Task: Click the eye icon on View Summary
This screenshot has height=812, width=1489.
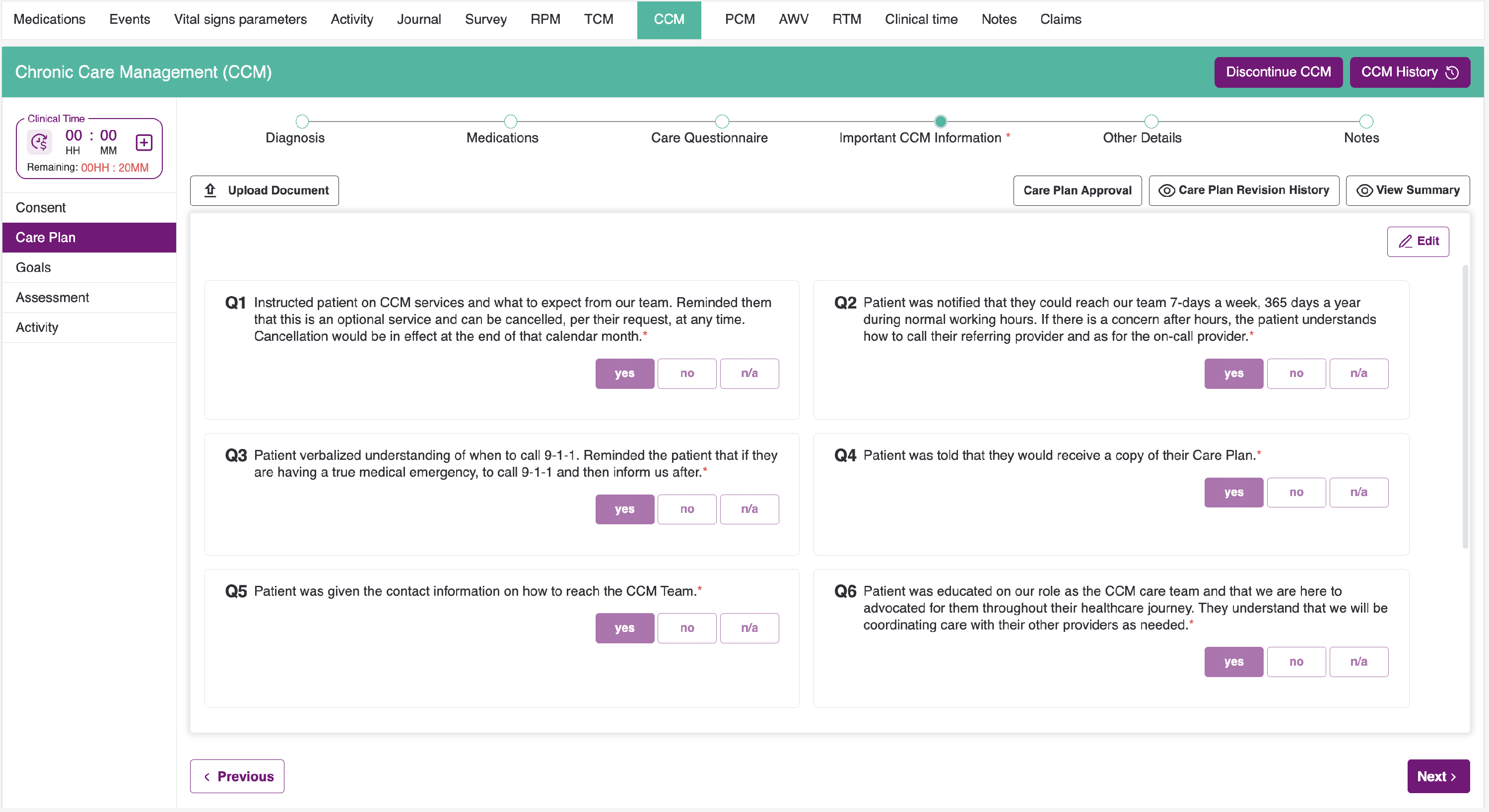Action: click(x=1364, y=190)
